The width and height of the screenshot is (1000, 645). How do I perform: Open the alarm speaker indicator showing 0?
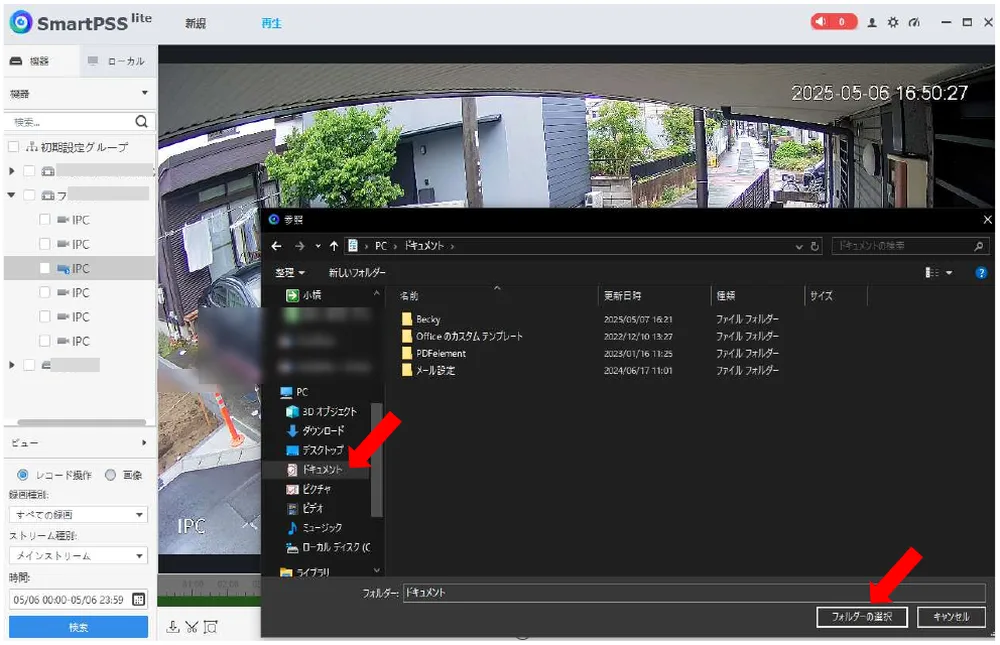click(x=833, y=22)
